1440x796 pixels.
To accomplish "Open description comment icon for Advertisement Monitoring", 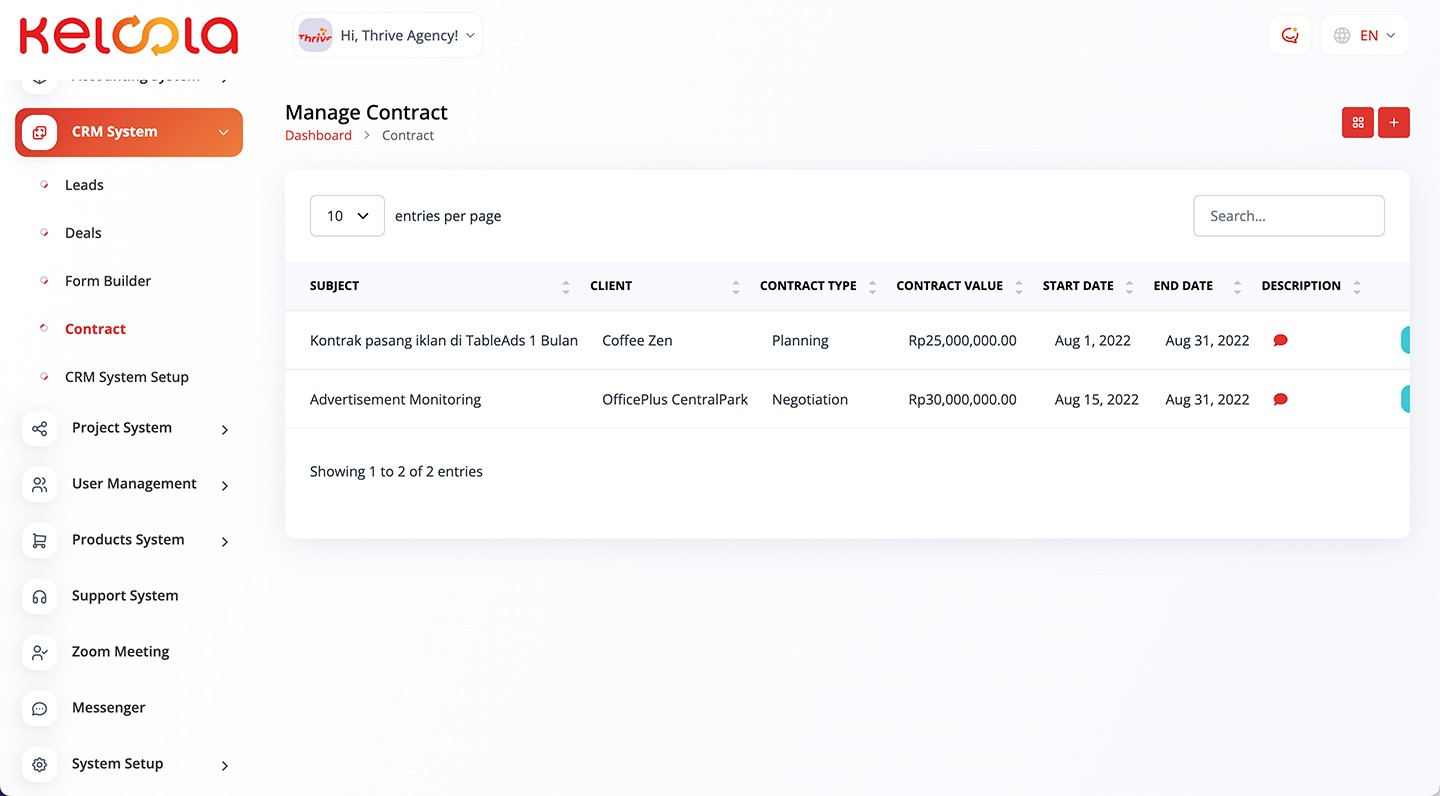I will 1280,399.
